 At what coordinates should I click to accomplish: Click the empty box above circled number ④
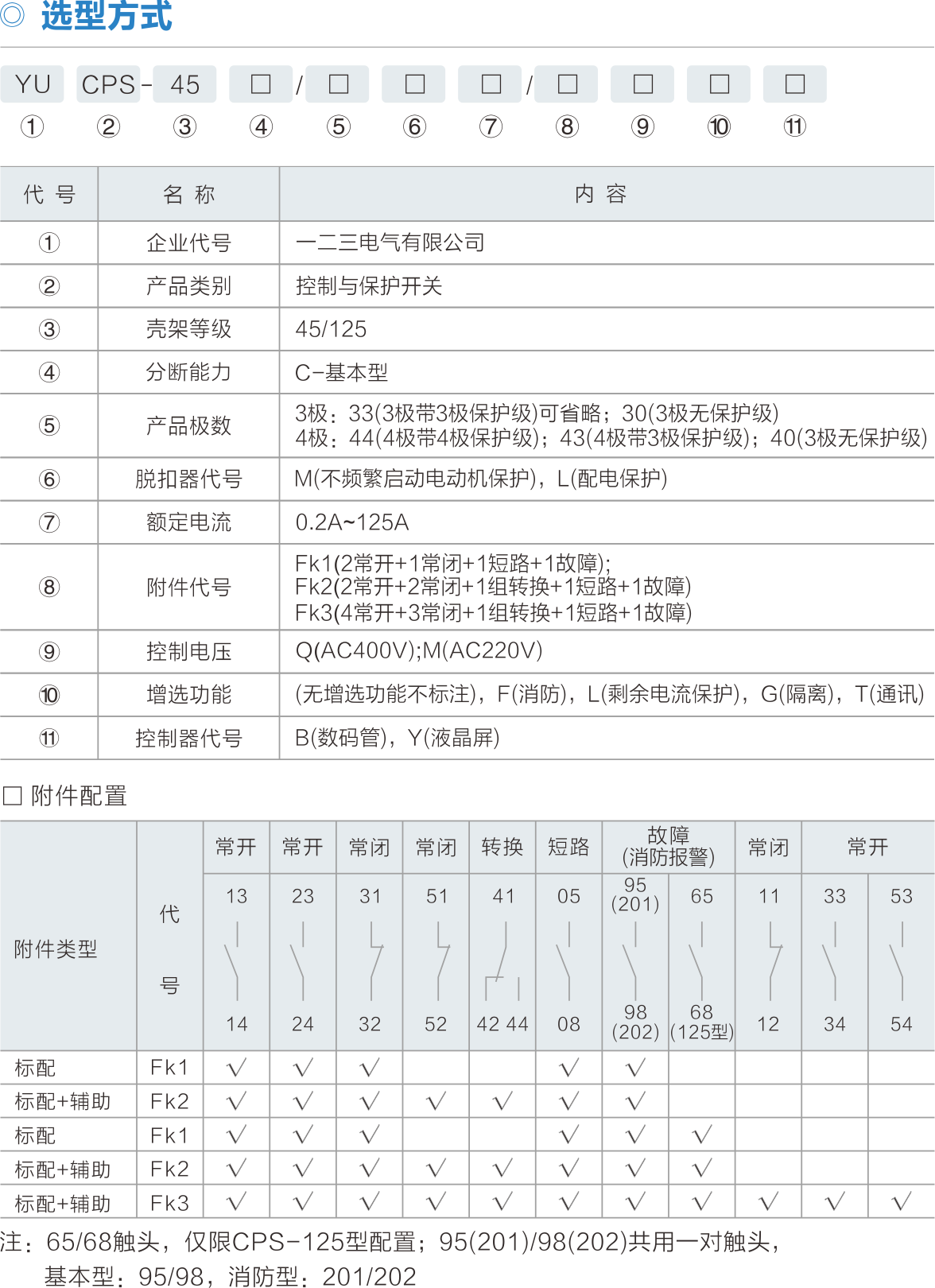click(261, 84)
